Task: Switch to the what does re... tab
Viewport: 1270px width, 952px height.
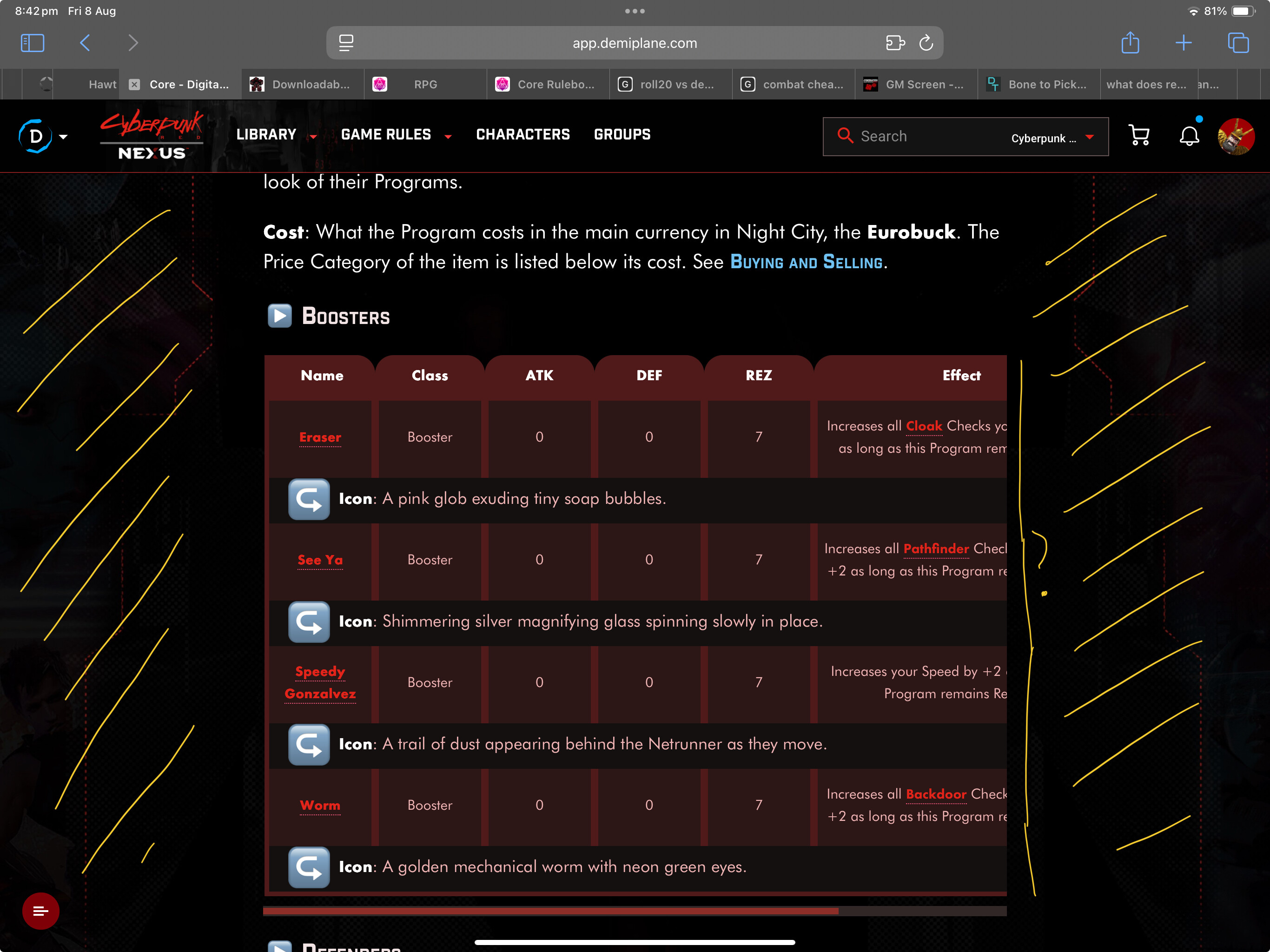Action: [1148, 85]
